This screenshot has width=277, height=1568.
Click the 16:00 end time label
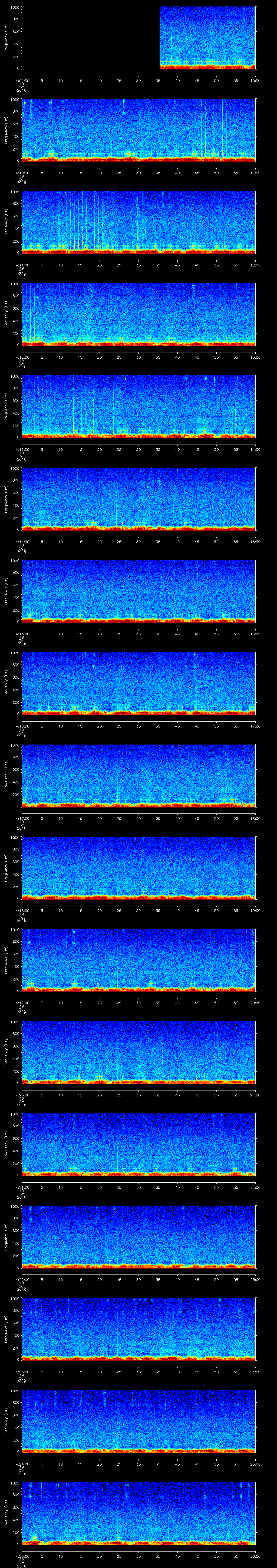[255, 634]
